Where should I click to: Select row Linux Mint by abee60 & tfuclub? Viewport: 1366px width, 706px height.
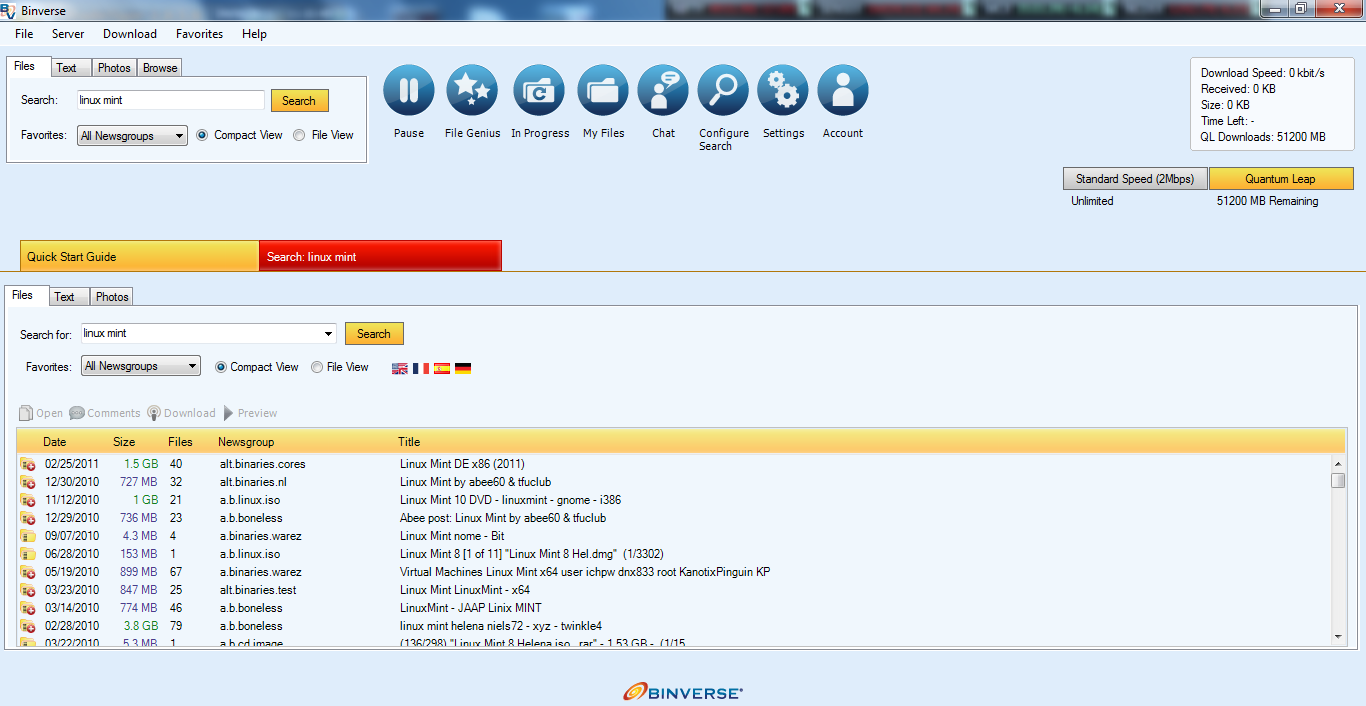674,482
